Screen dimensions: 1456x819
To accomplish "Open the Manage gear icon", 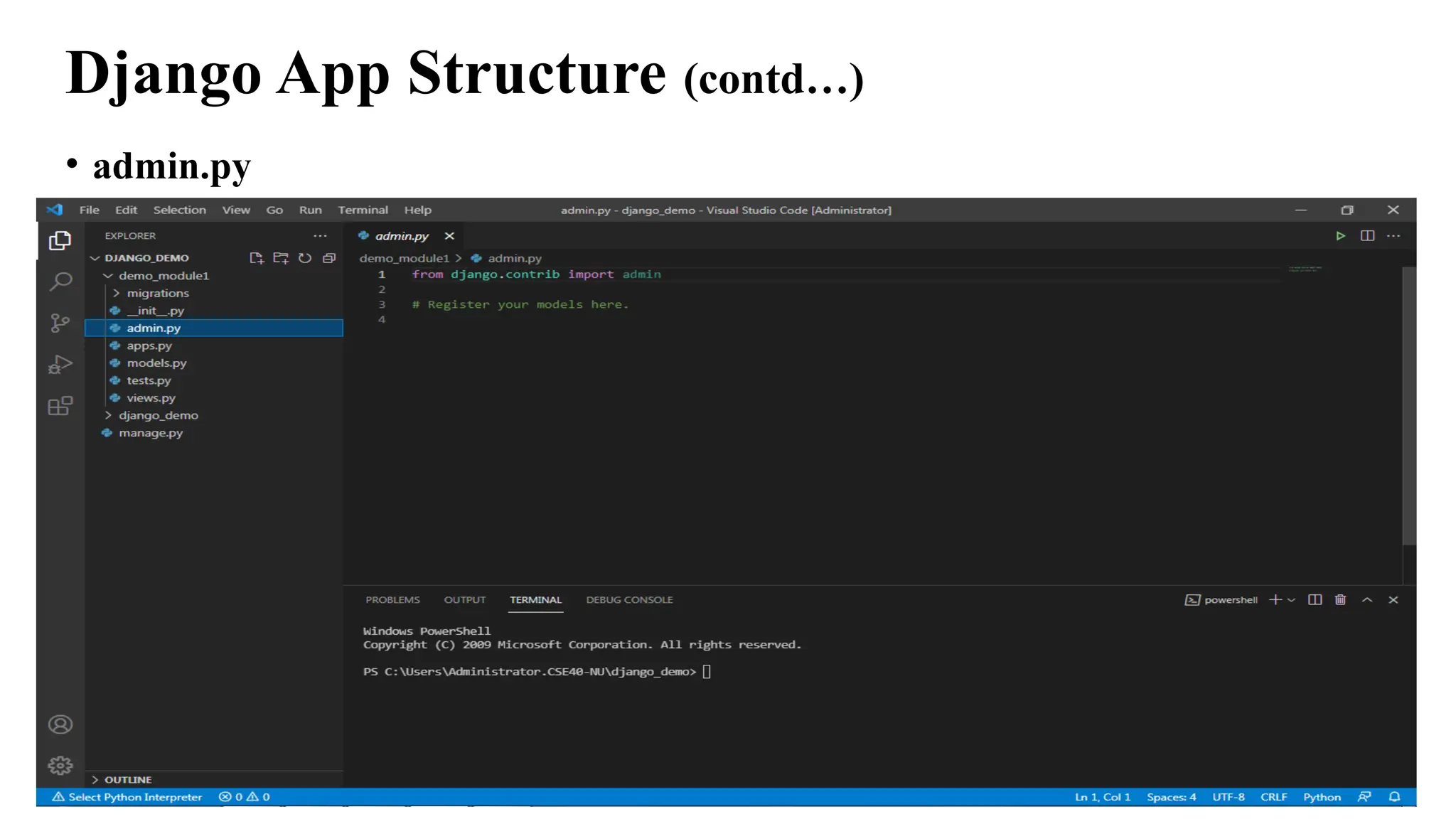I will point(60,766).
